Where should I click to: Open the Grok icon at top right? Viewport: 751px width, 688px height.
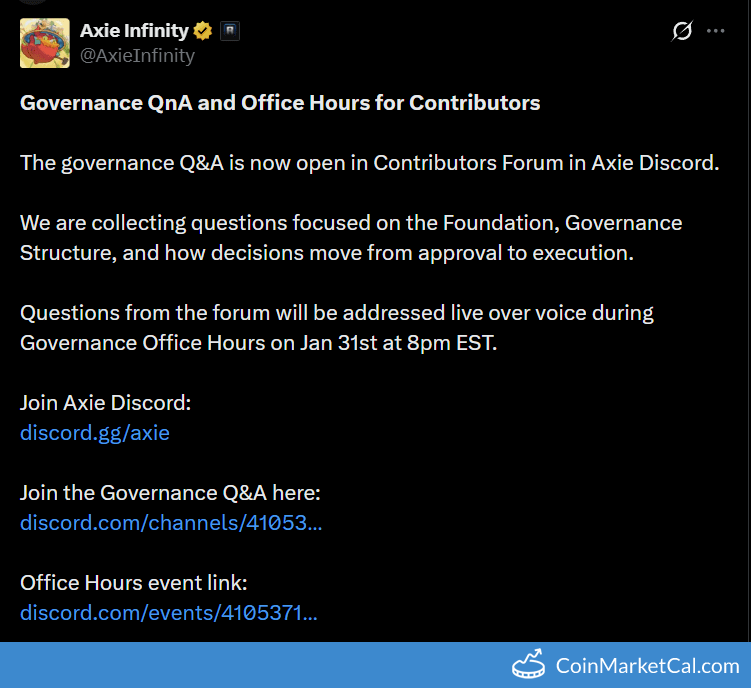[x=682, y=31]
